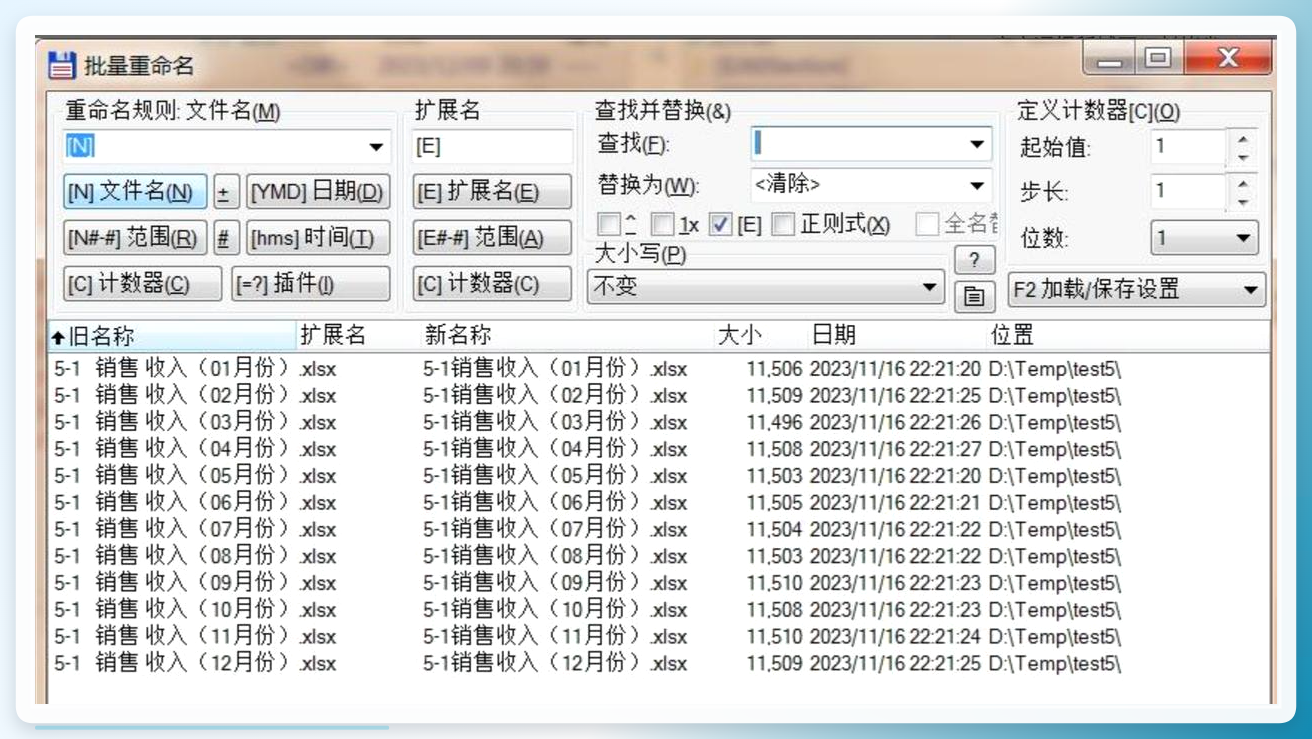This screenshot has height=739, width=1312.
Task: Decrease the 起始值 counter value
Action: (1242, 156)
